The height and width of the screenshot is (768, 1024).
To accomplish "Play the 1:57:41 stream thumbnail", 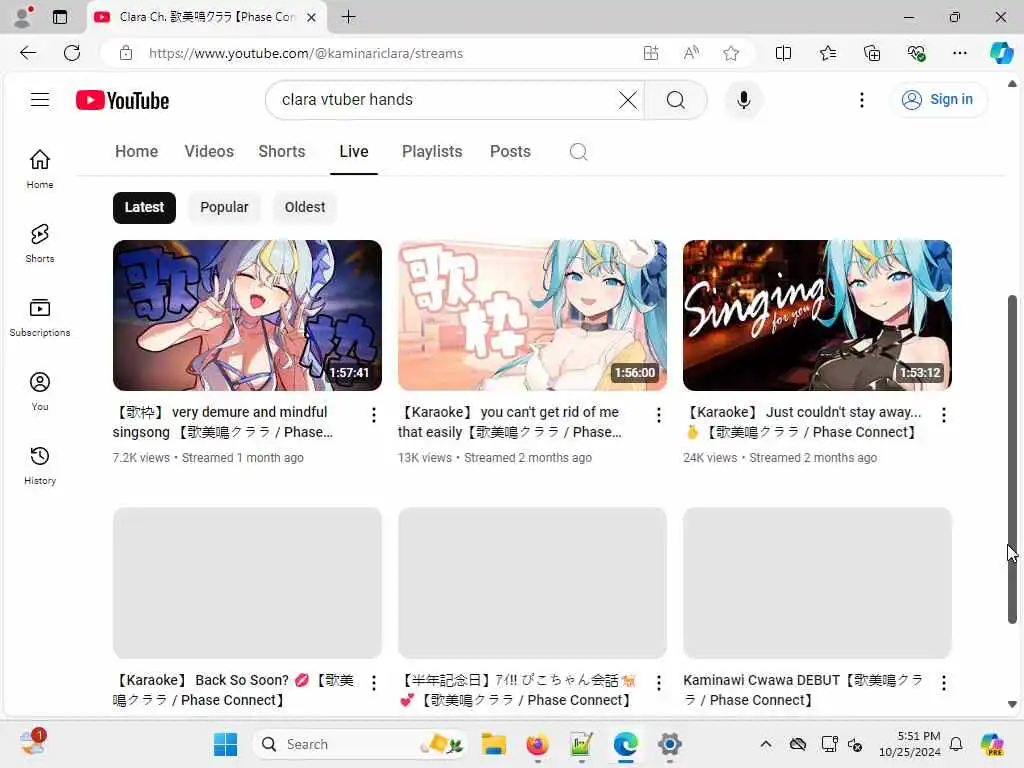I will (x=247, y=315).
